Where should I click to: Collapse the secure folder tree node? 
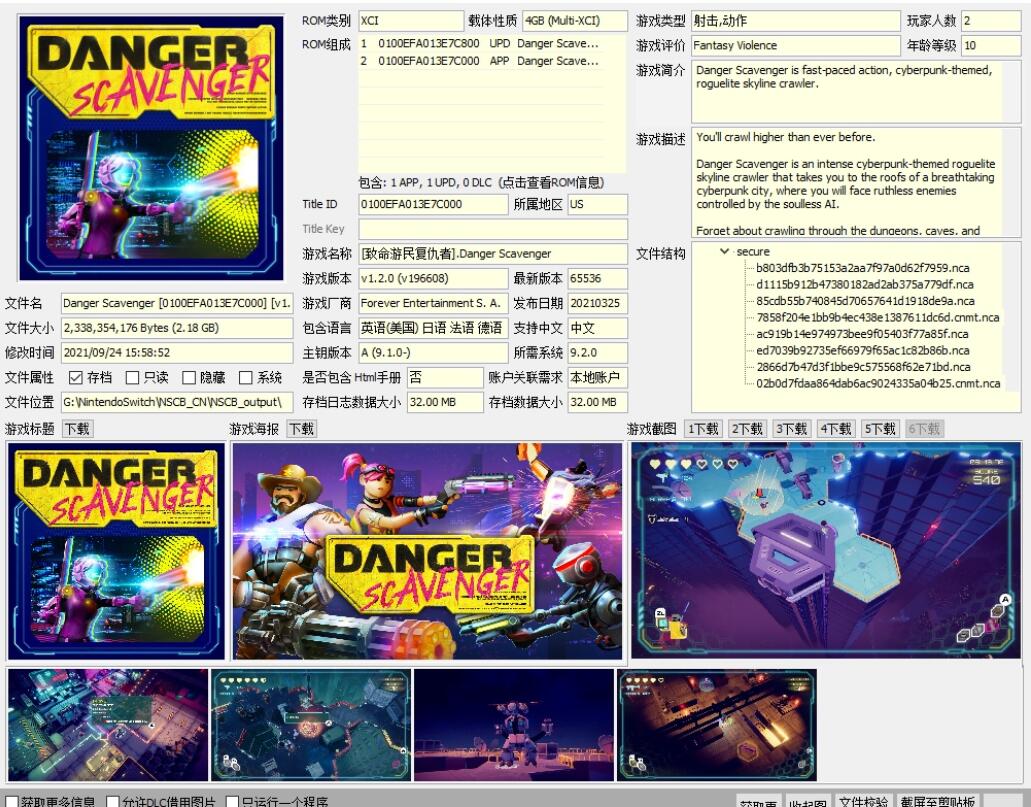pyautogui.click(x=724, y=251)
